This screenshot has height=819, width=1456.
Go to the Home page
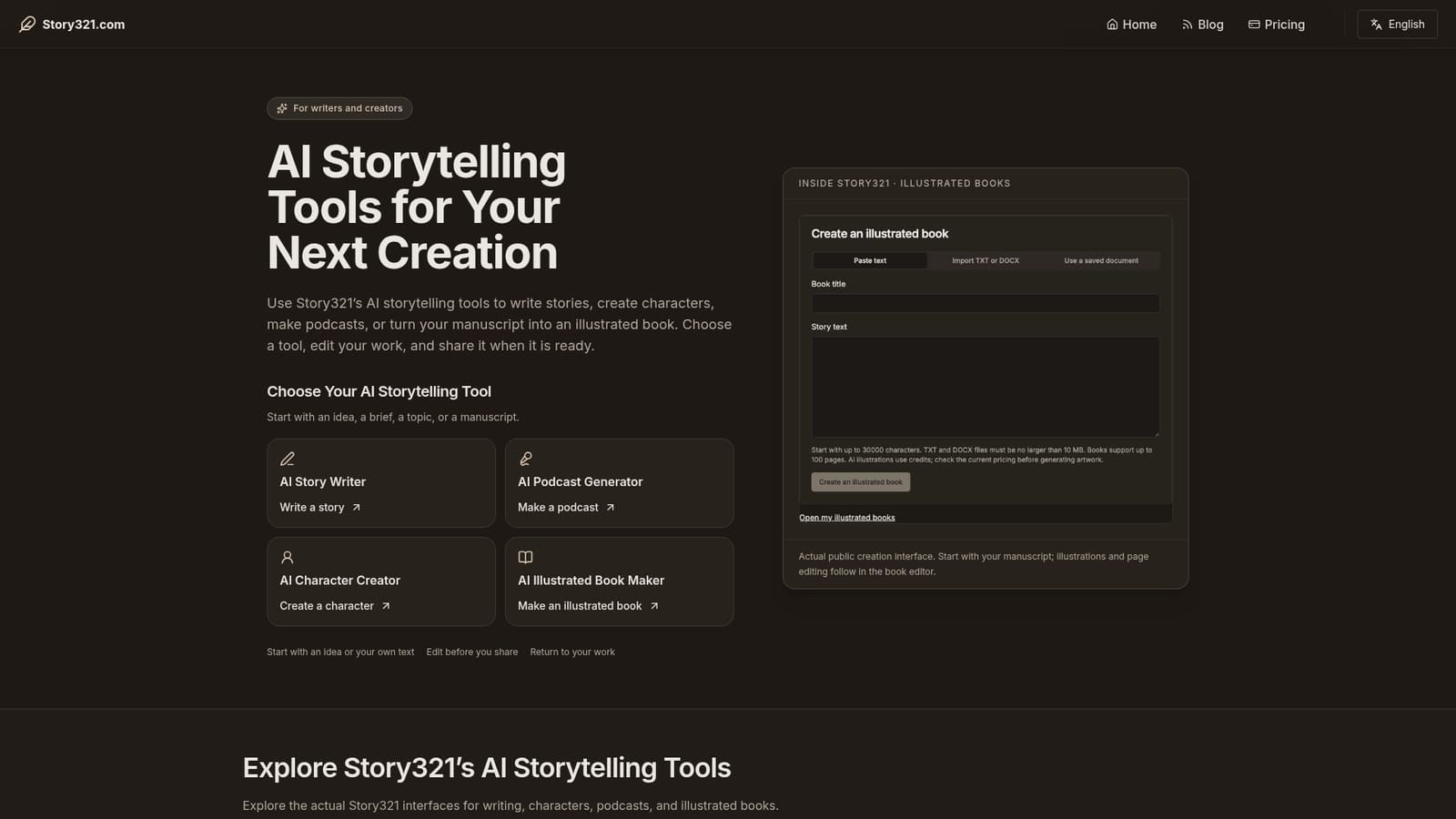pyautogui.click(x=1131, y=25)
